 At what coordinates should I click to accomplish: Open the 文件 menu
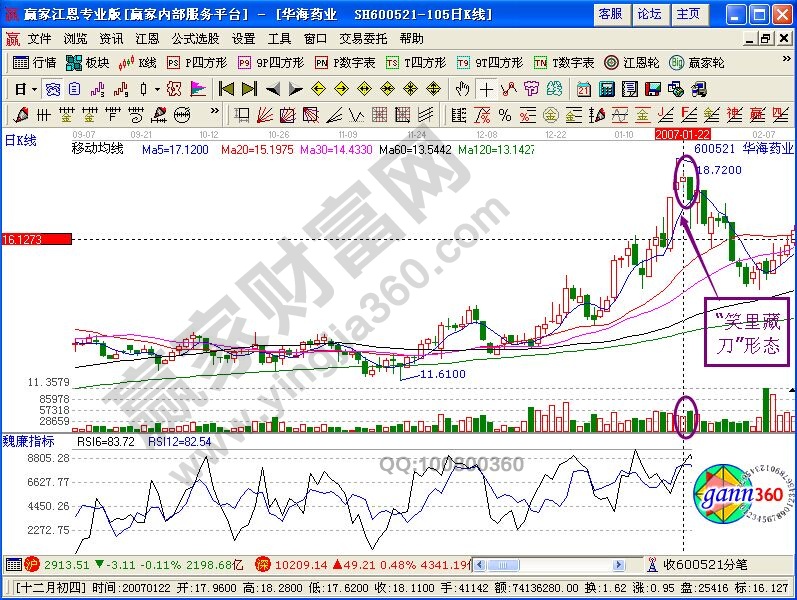pyautogui.click(x=40, y=39)
